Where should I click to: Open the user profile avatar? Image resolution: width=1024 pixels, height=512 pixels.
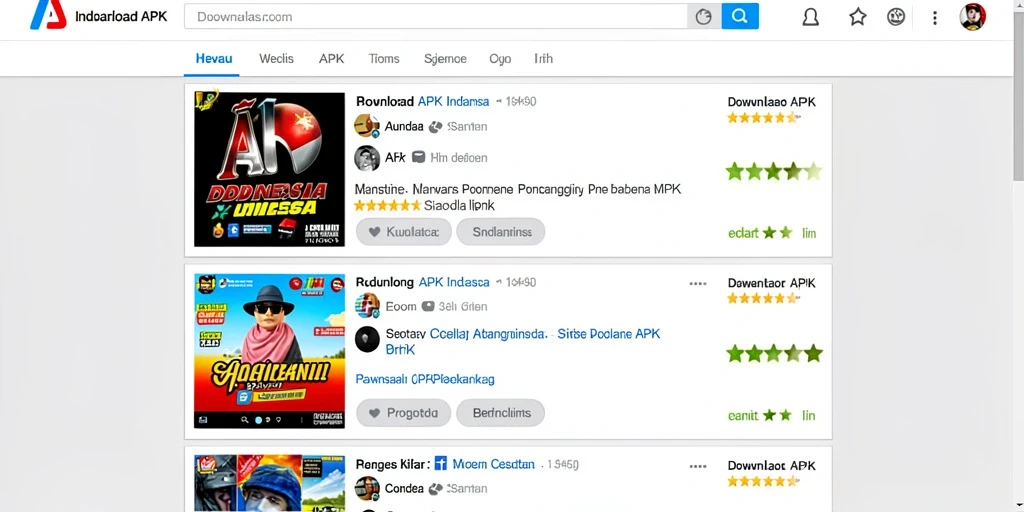tap(972, 17)
